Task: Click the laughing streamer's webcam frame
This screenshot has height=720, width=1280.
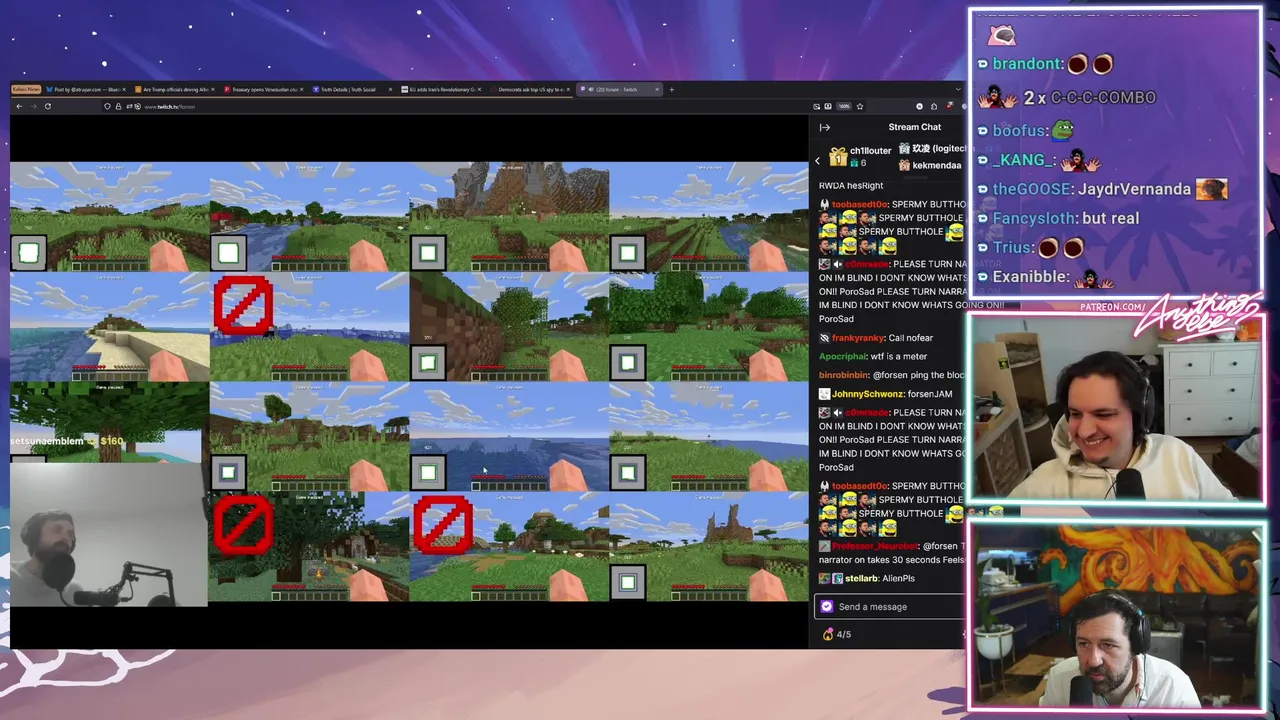Action: (1116, 407)
